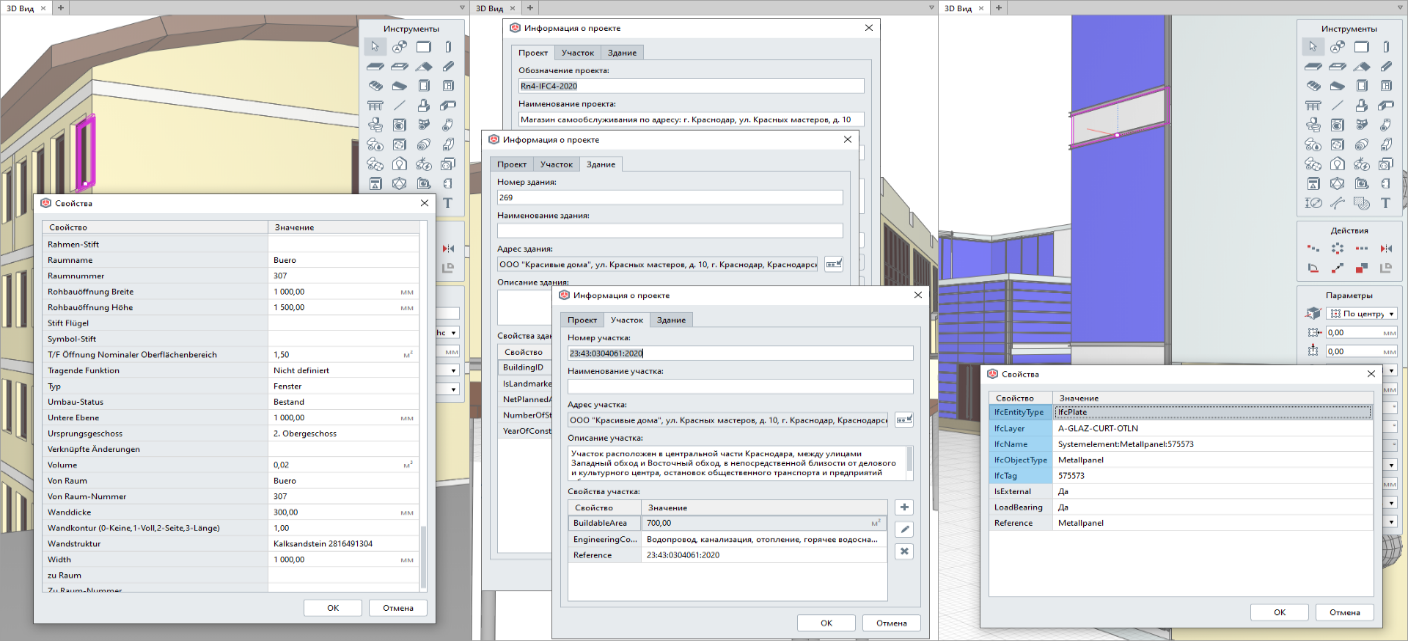Focus the Наименование участка input field
1408x641 pixels.
(740, 387)
